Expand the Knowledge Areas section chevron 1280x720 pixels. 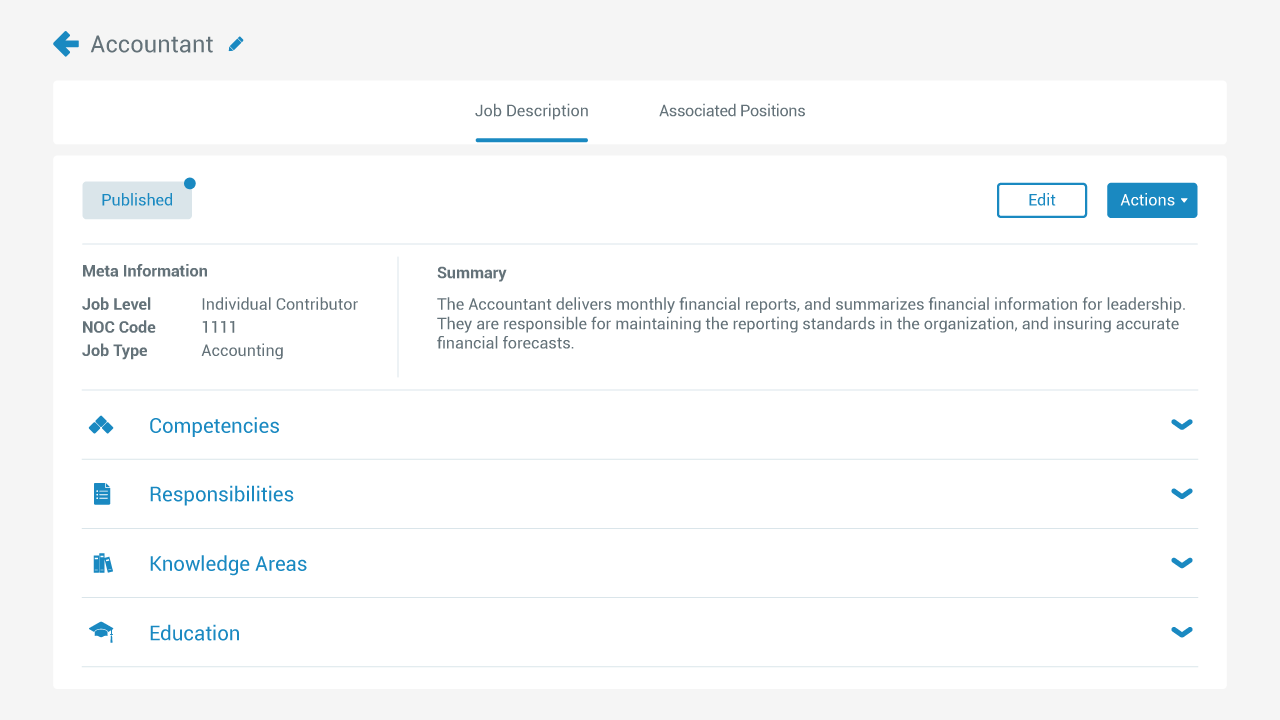[x=1182, y=563]
